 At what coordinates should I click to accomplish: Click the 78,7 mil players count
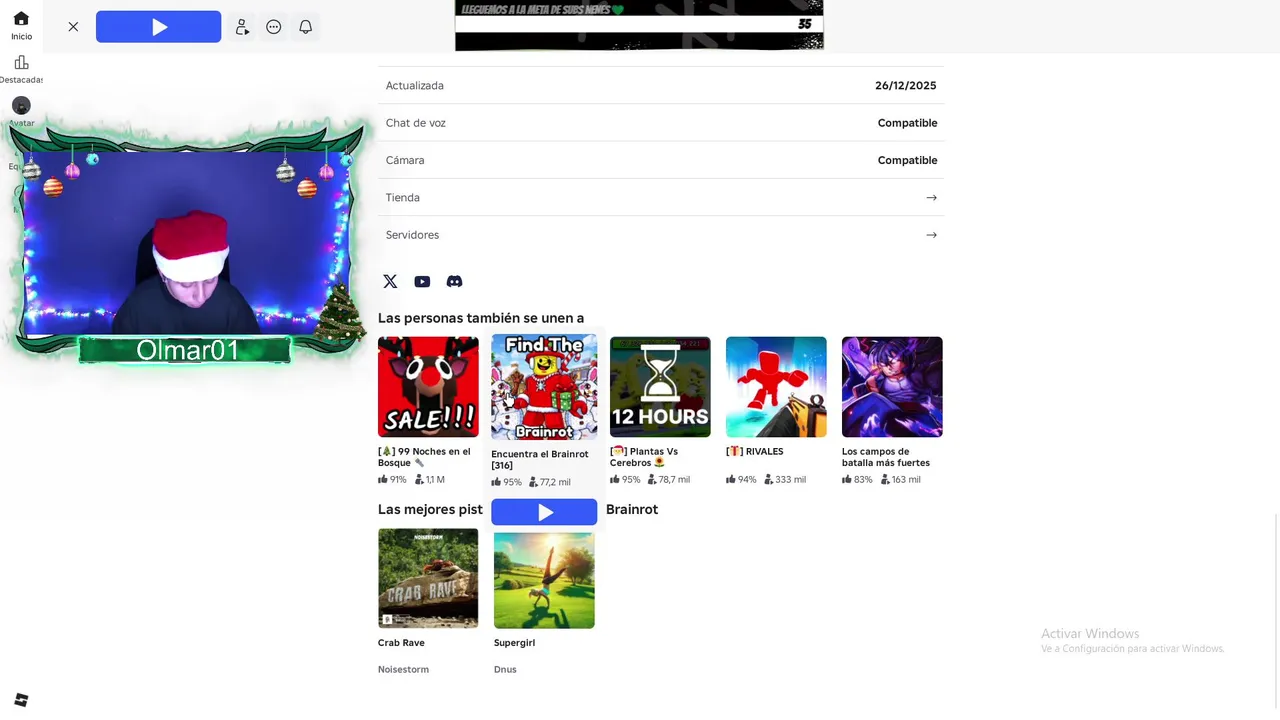pyautogui.click(x=669, y=480)
